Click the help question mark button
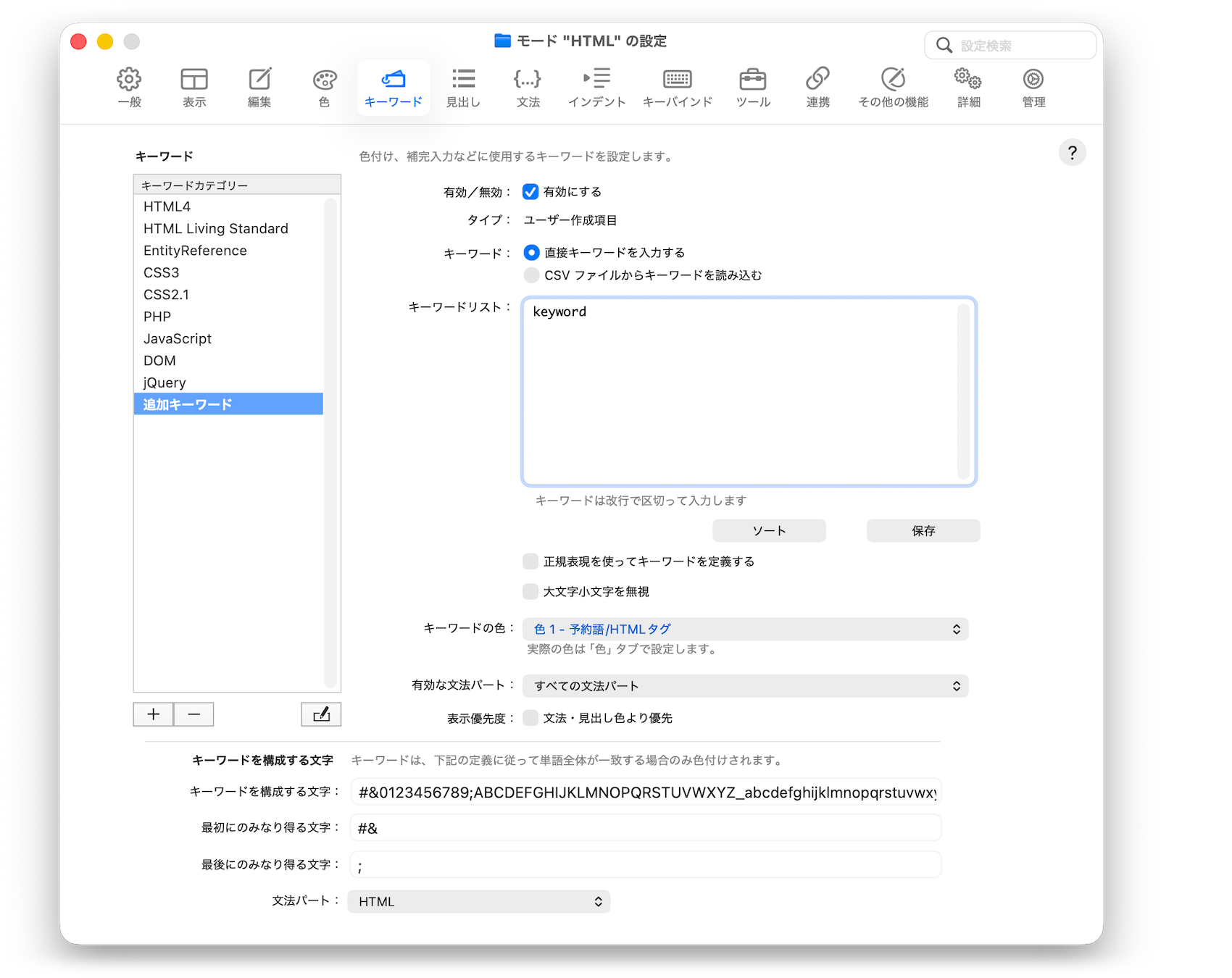This screenshot has width=1232, height=978. pyautogui.click(x=1072, y=153)
